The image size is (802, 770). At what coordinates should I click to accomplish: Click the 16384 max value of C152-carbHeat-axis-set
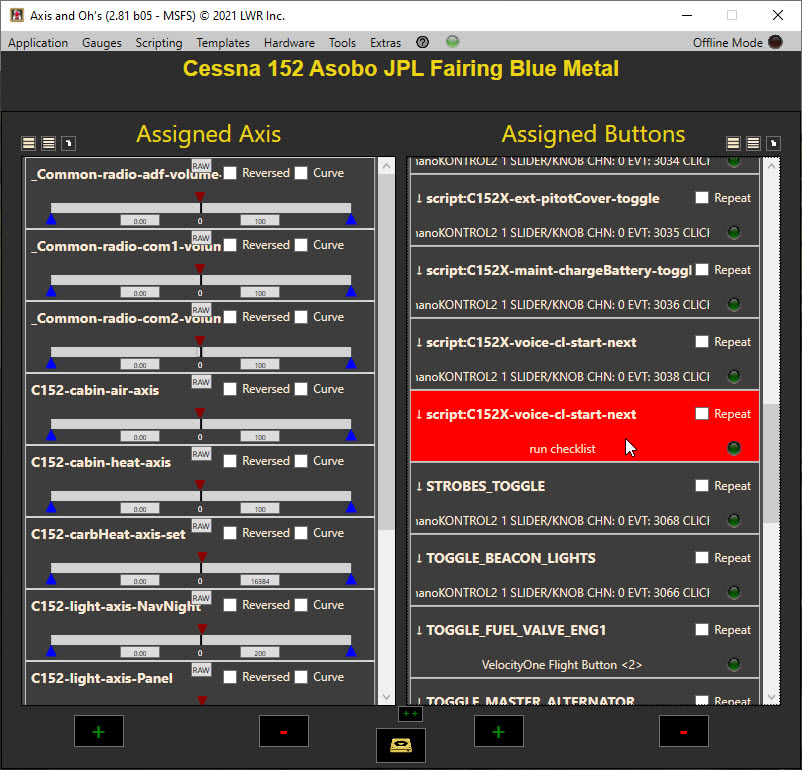point(260,581)
